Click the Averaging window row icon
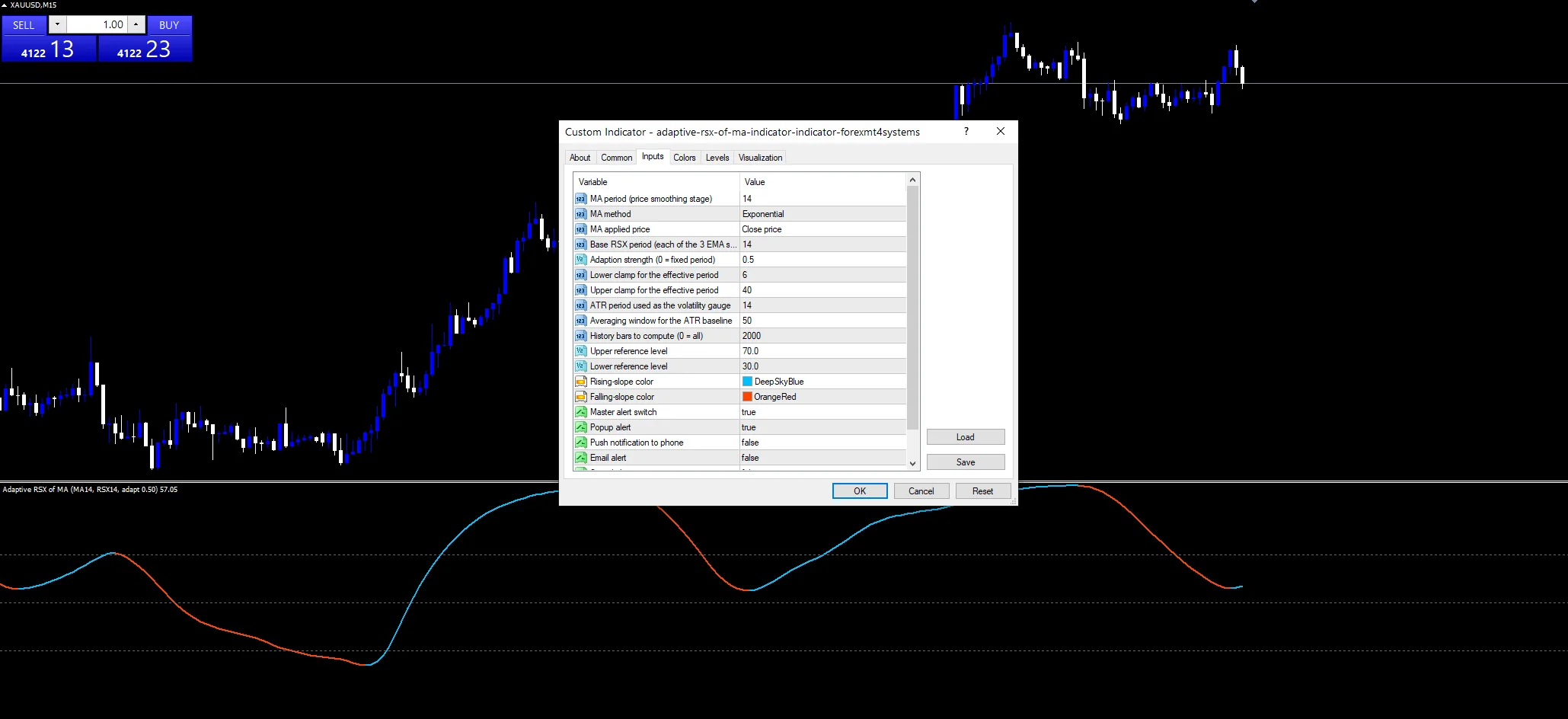 [580, 321]
